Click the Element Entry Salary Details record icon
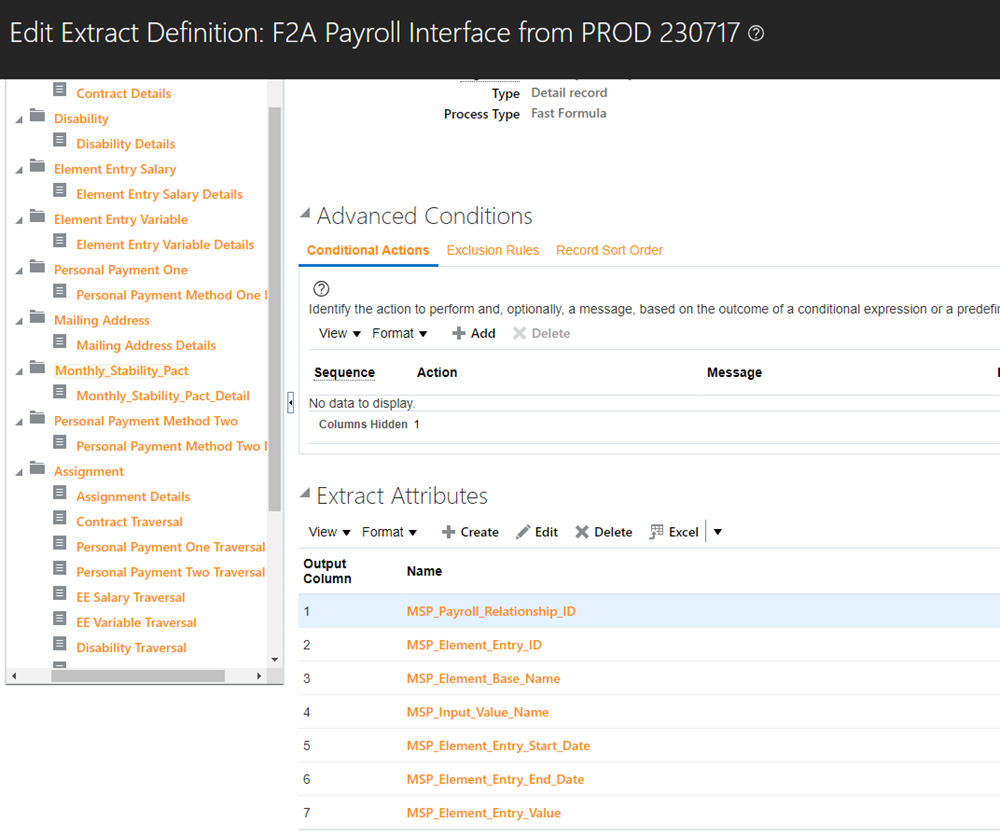Image resolution: width=1000 pixels, height=836 pixels. pos(60,190)
